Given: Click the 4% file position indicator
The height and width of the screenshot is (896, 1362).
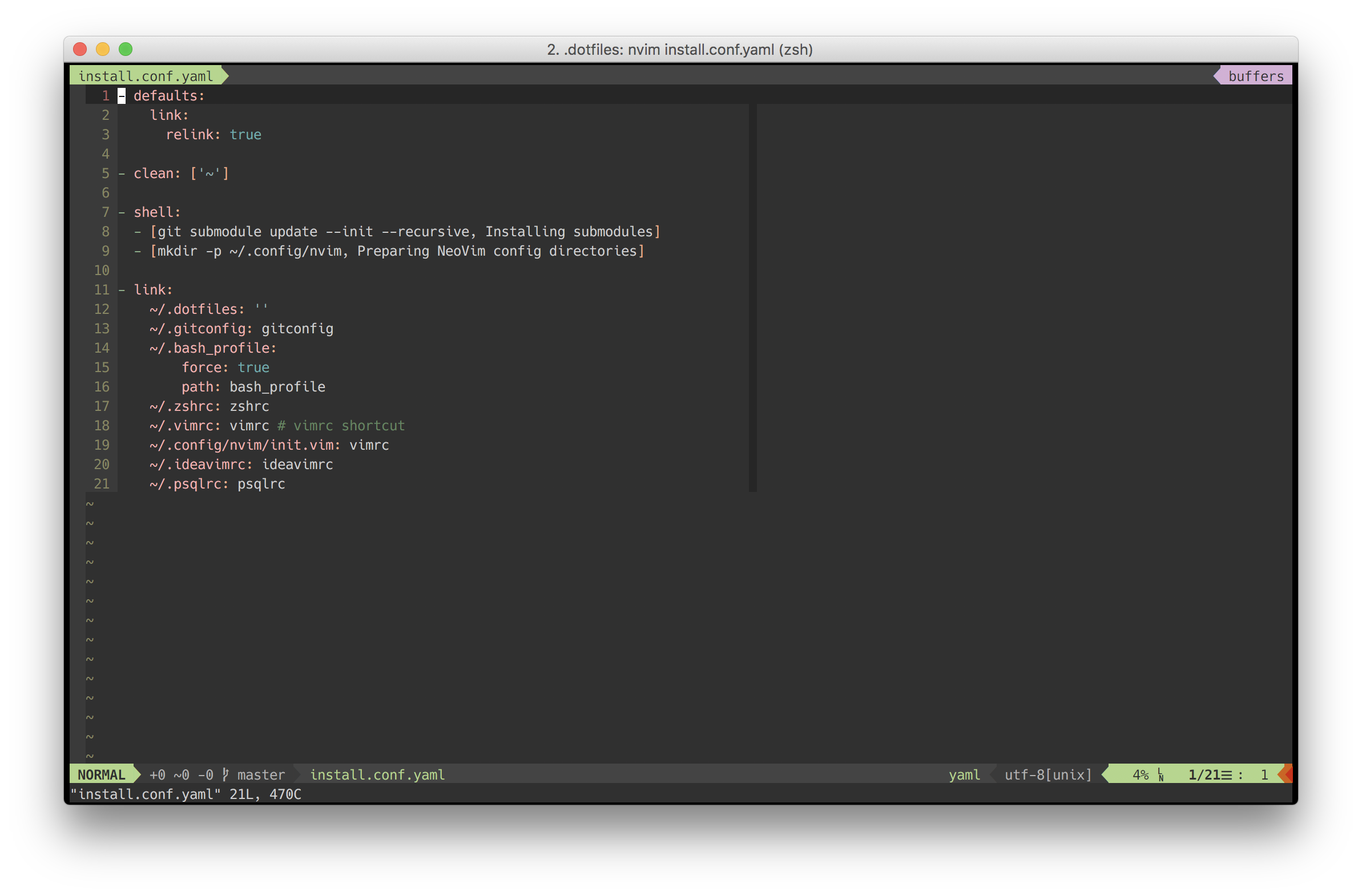Looking at the screenshot, I should 1140,774.
